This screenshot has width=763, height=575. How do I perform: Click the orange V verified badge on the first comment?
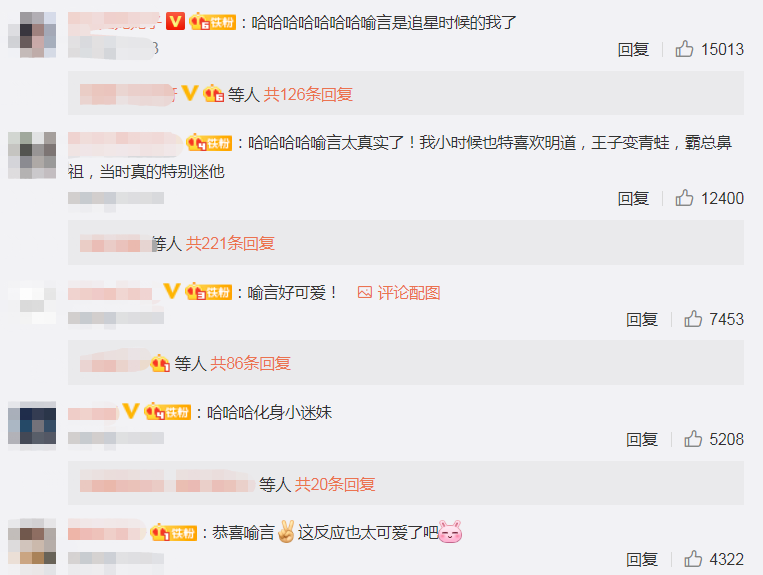(175, 22)
